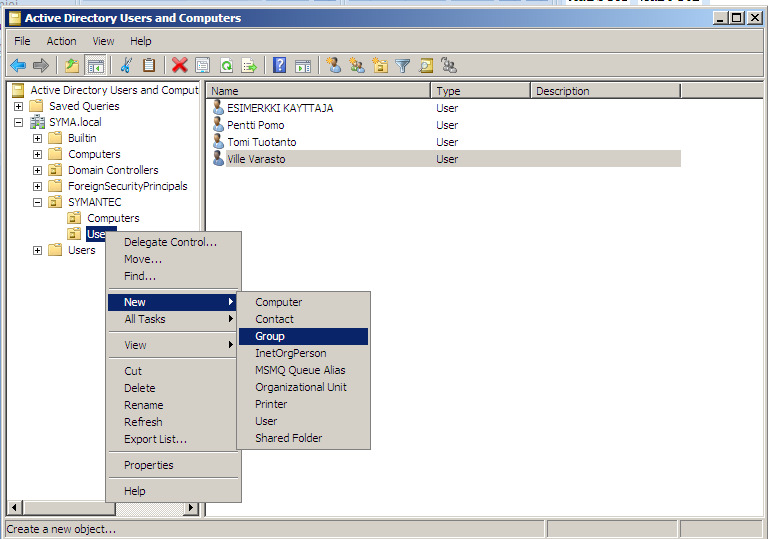Click the Find objects magnifier icon

426,65
